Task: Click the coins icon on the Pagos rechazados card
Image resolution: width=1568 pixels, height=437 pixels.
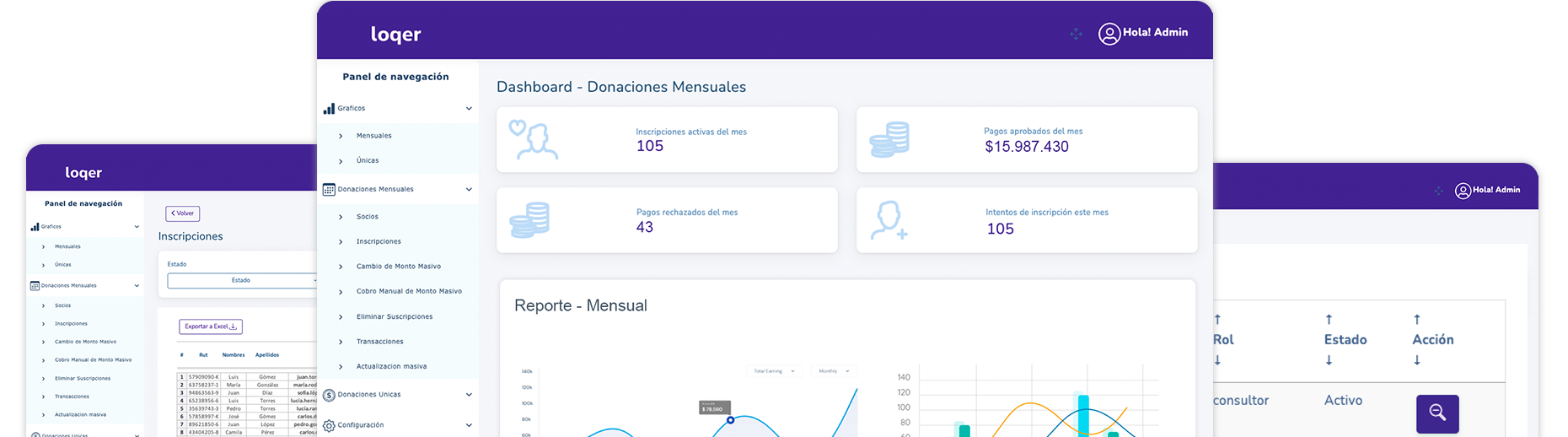Action: pos(529,220)
